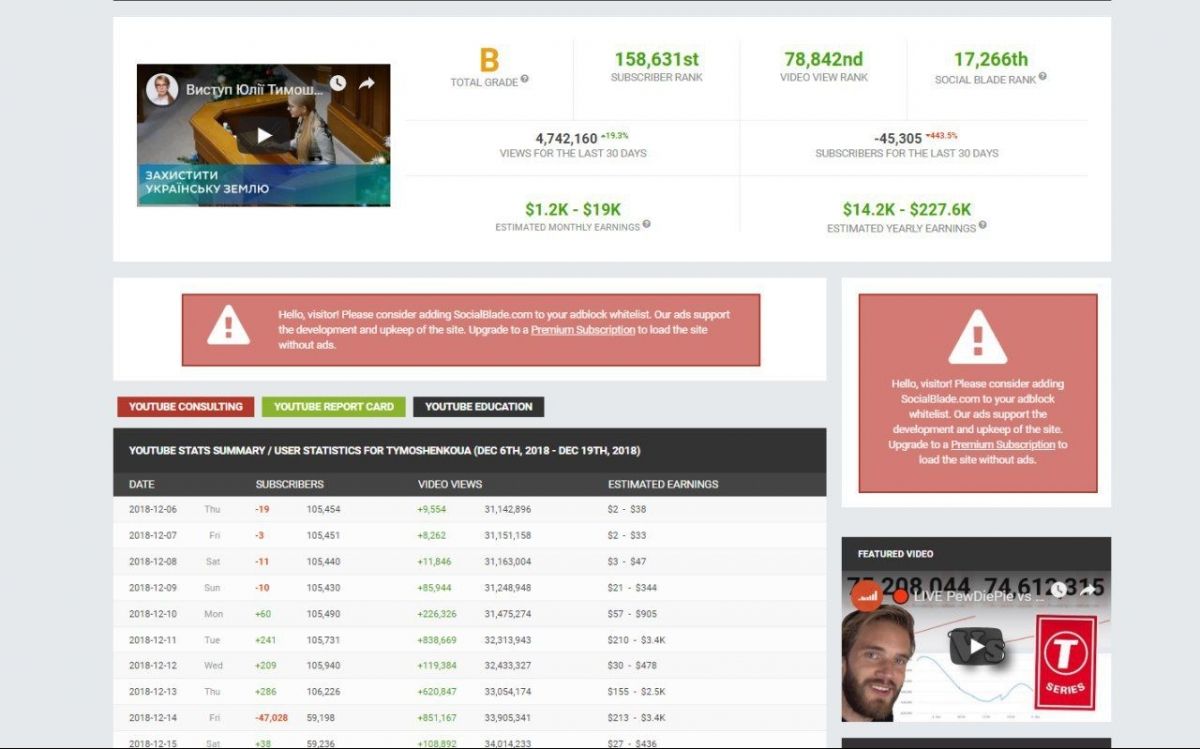Click the Tymoshenko video title text
Viewport: 1200px width, 749px height.
255,89
